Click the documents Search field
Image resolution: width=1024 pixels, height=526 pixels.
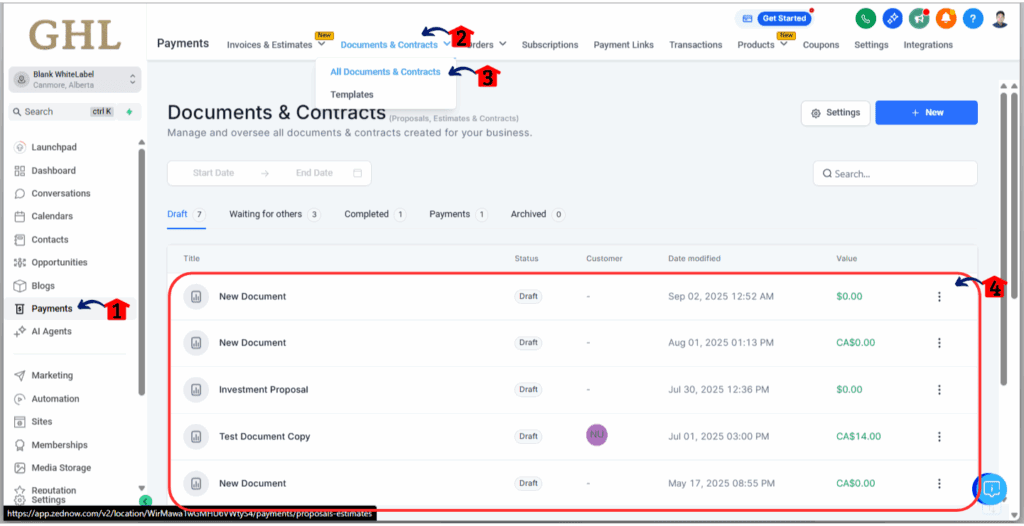pyautogui.click(x=895, y=174)
